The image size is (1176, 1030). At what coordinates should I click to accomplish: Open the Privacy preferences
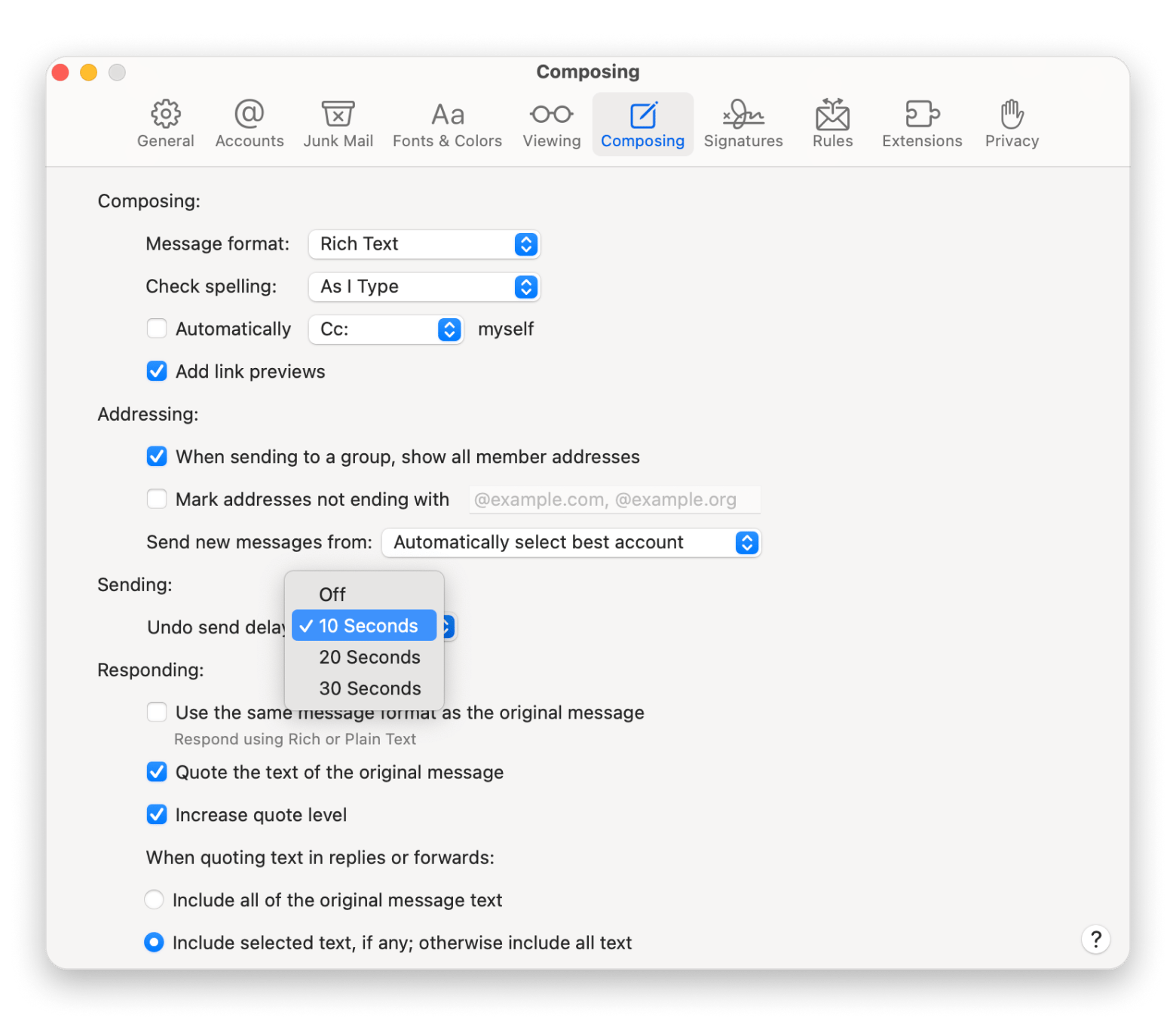click(x=1011, y=124)
